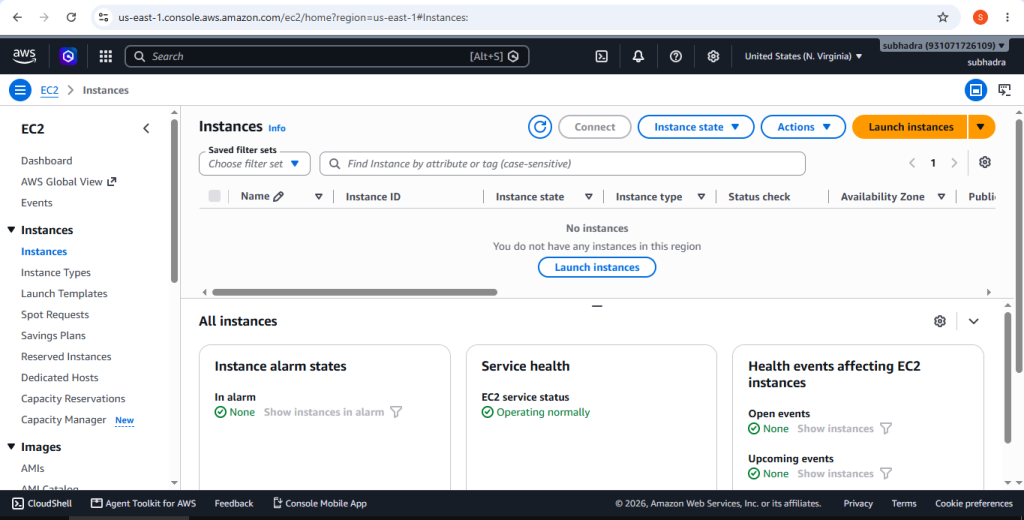This screenshot has width=1024, height=520.
Task: Open Instance Types in sidebar
Action: [x=56, y=272]
